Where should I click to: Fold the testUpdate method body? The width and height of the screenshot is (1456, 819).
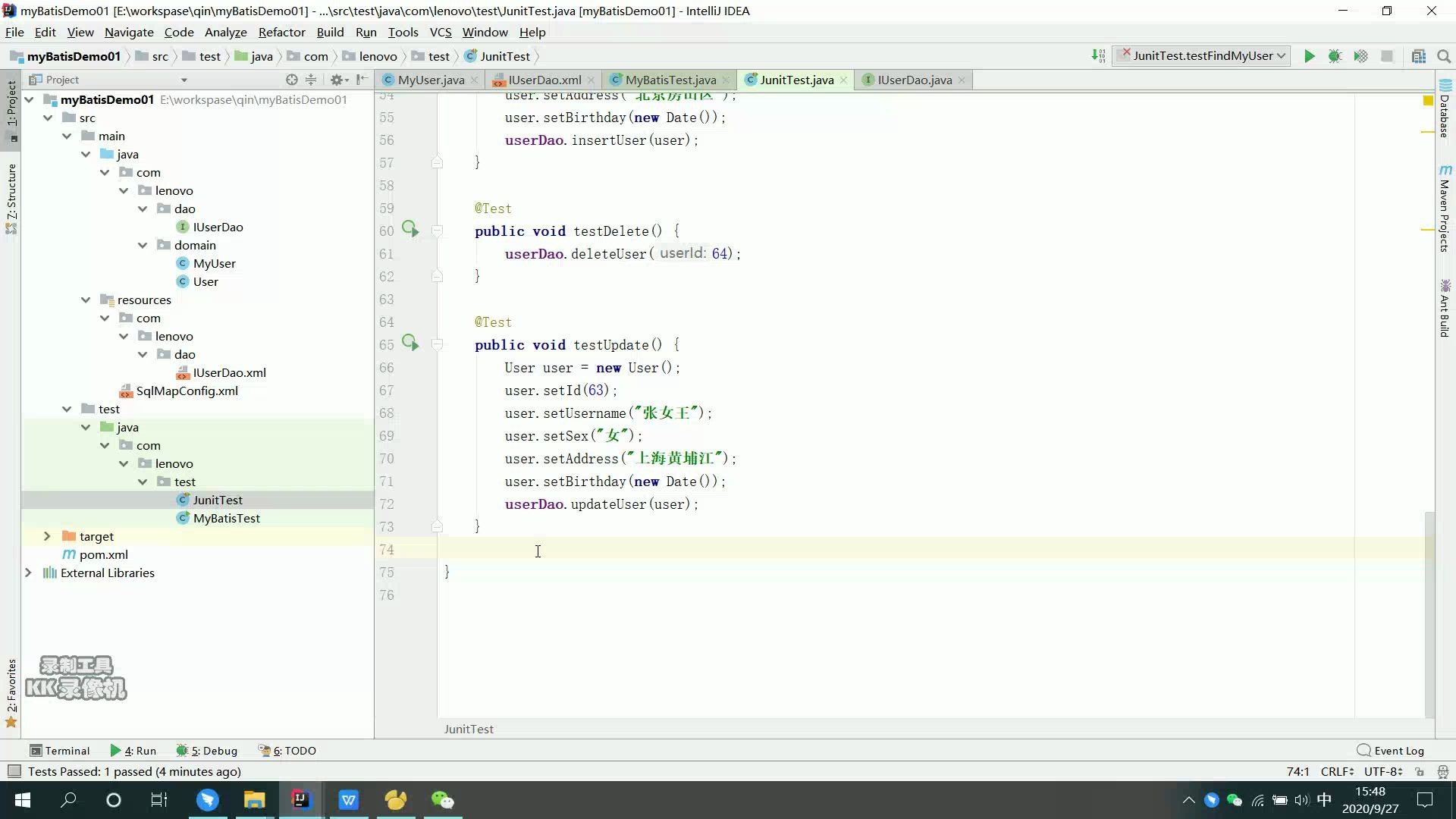(x=437, y=344)
